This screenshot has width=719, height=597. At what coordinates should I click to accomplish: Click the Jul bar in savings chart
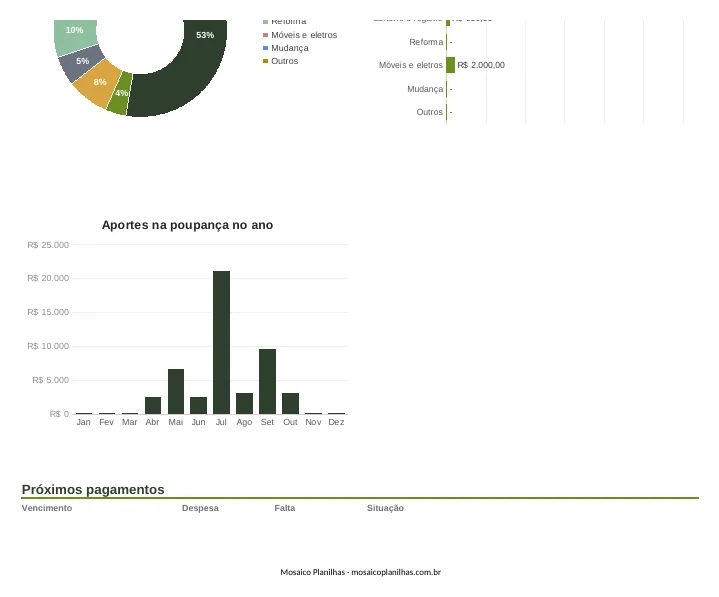coord(221,343)
